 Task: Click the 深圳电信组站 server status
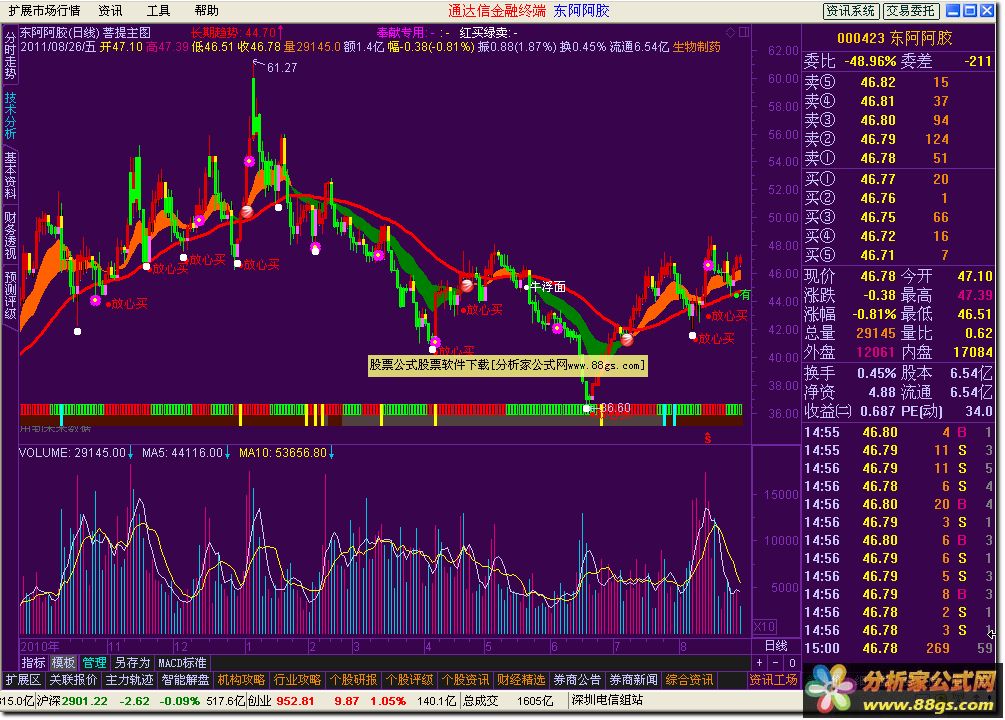(x=607, y=700)
